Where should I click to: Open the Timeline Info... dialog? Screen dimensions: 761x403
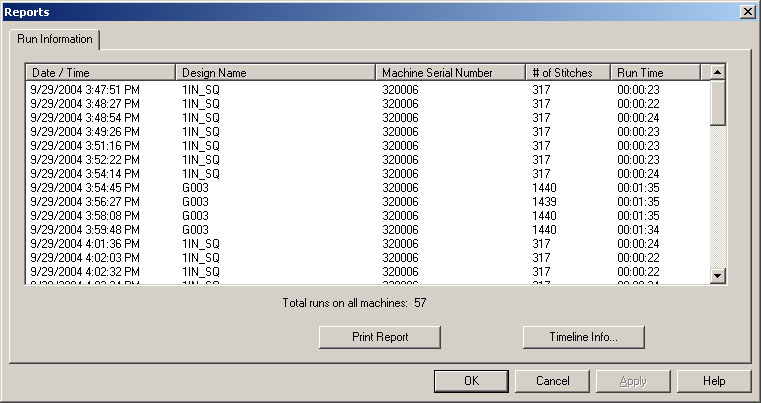coord(583,337)
